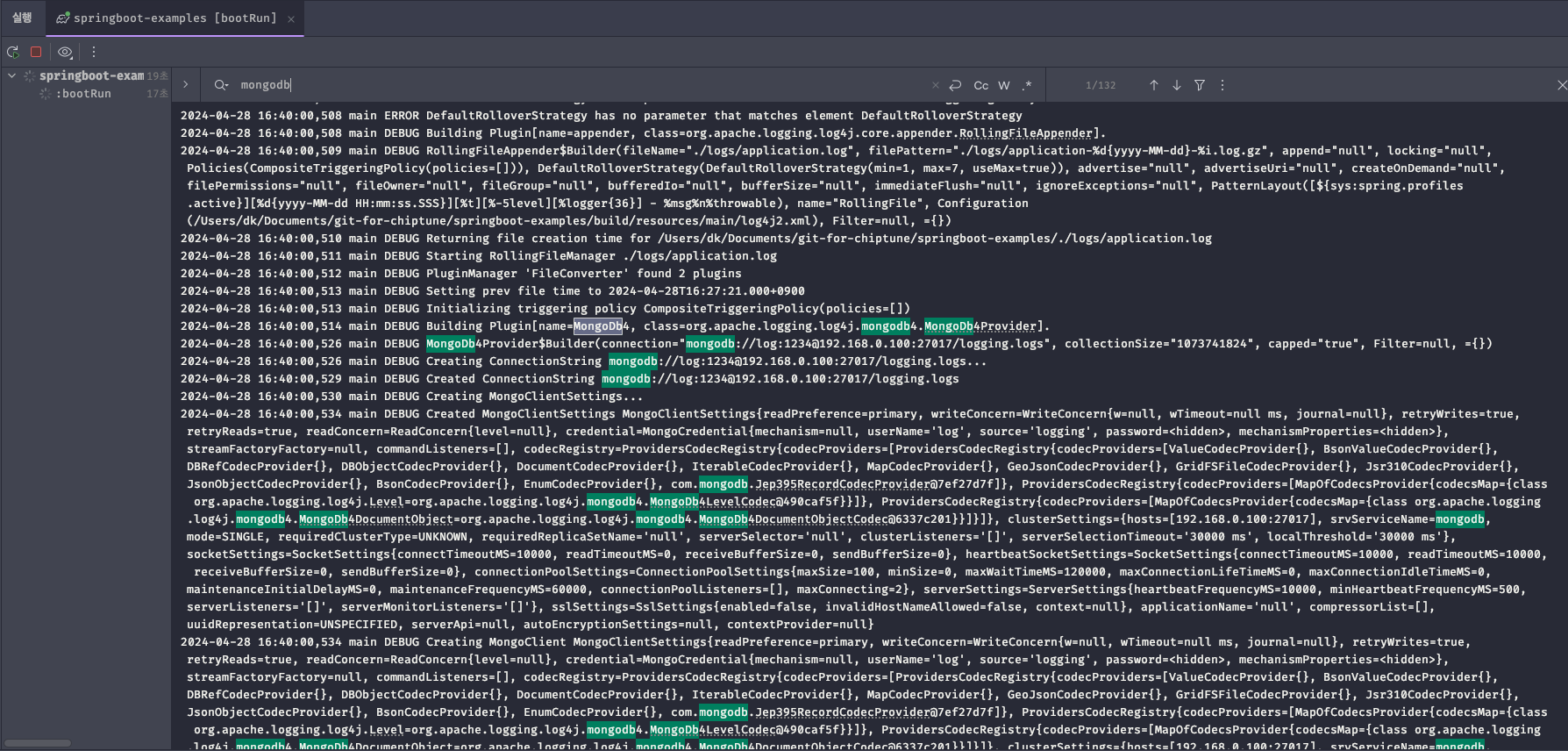This screenshot has width=1568, height=751.
Task: Click 'Returning file creation time' log line
Action: point(696,239)
